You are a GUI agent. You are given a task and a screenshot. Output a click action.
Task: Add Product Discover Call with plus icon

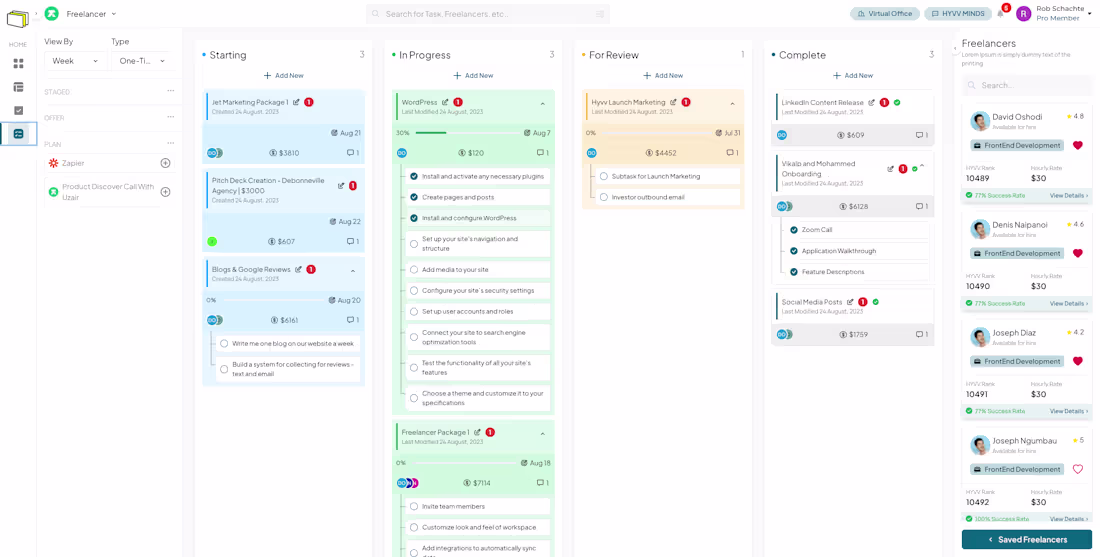166,192
